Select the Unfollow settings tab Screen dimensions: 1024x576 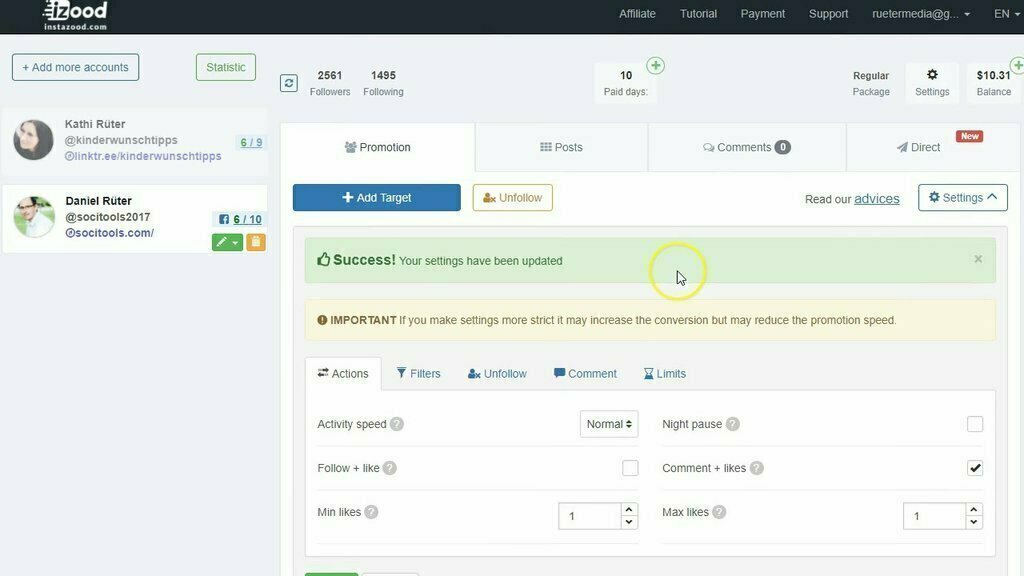pos(497,374)
